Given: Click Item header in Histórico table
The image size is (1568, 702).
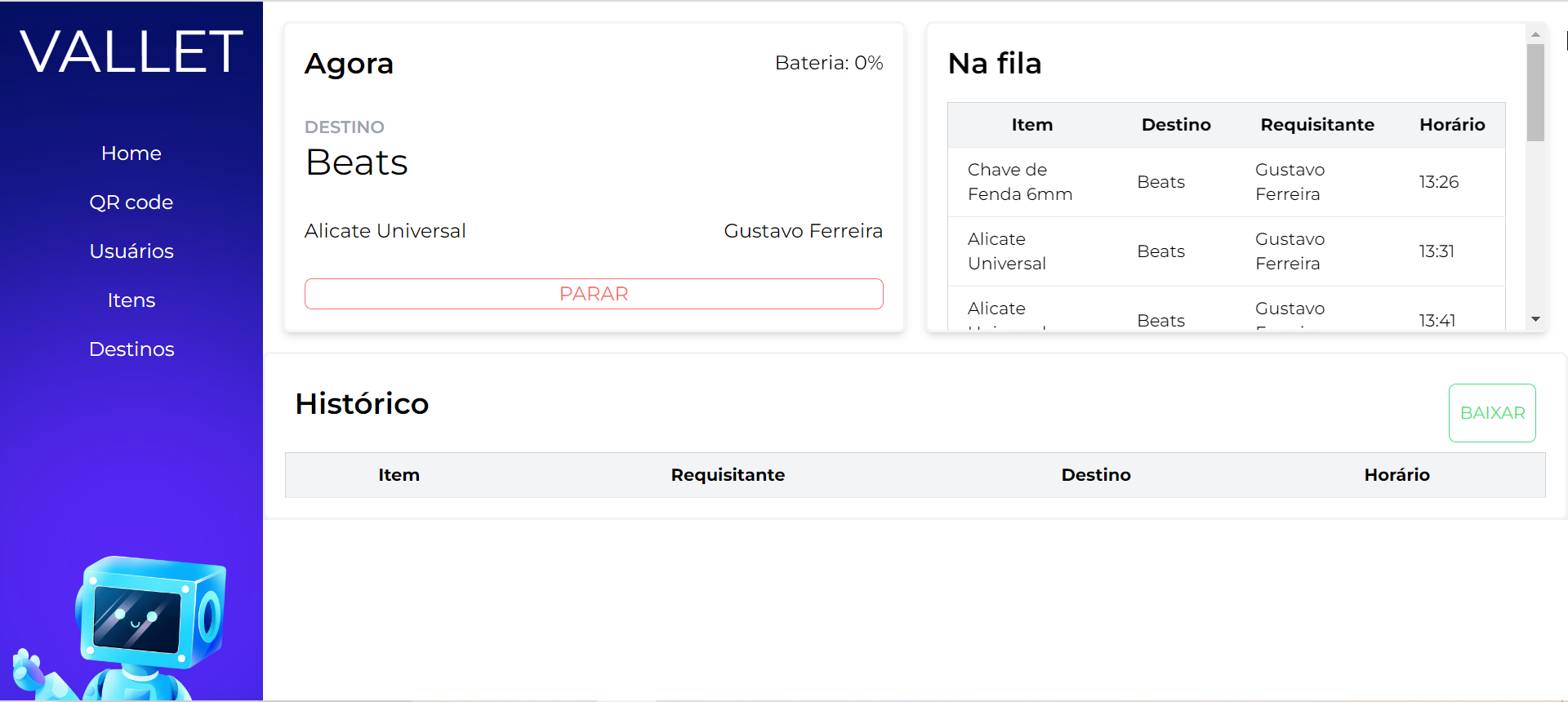Looking at the screenshot, I should coord(399,475).
